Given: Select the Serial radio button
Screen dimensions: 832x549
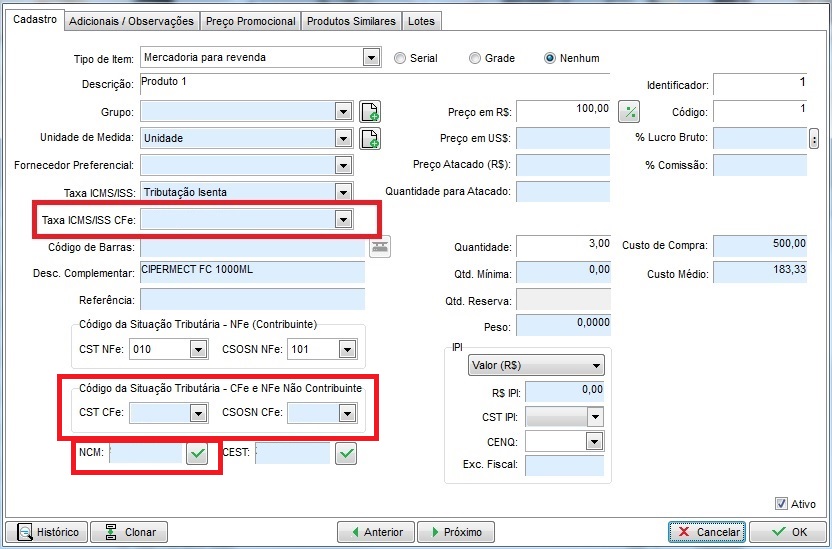Looking at the screenshot, I should 400,58.
